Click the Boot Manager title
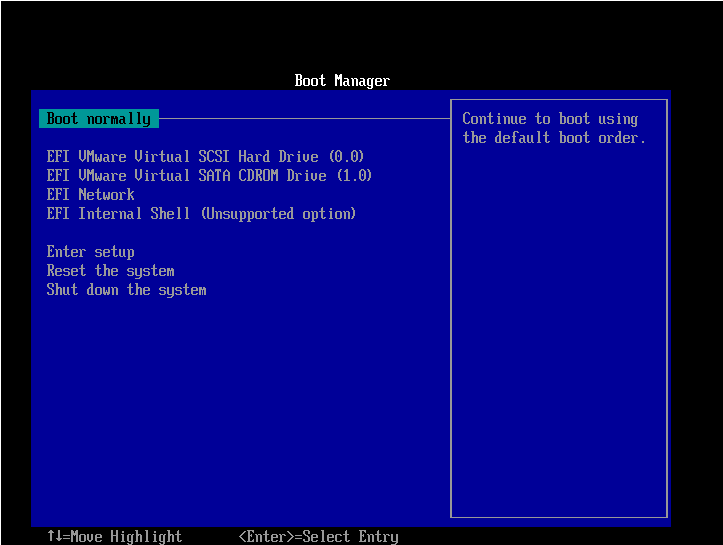The width and height of the screenshot is (723, 545). coord(342,81)
